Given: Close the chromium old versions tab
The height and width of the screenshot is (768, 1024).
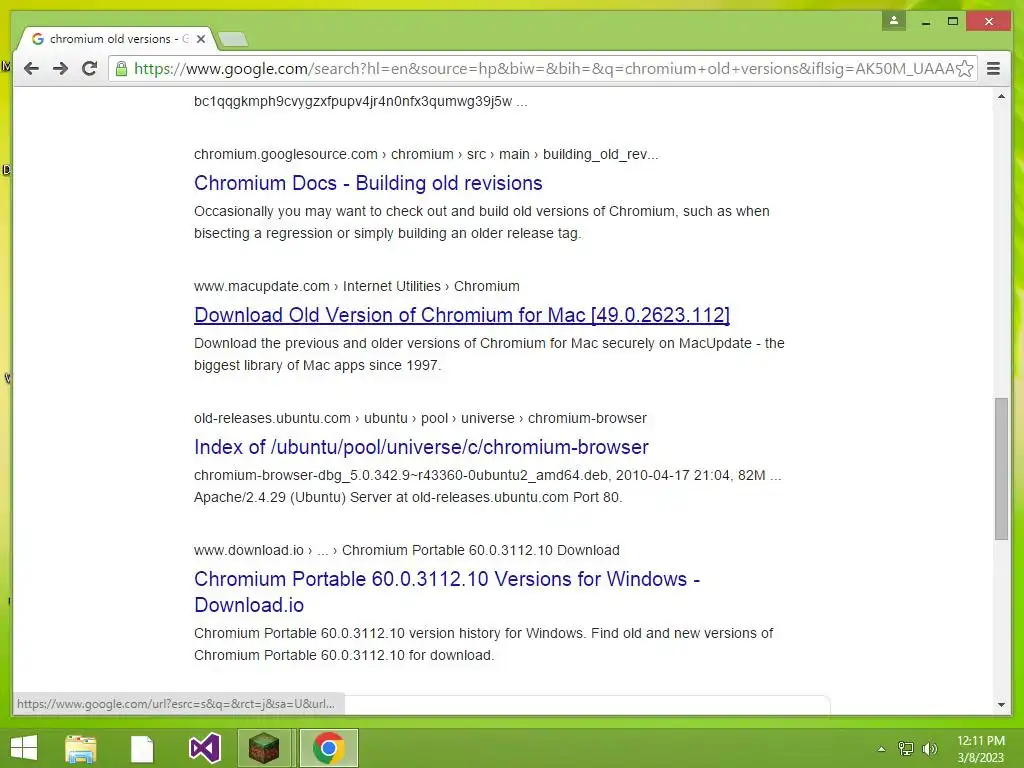Looking at the screenshot, I should [201, 39].
